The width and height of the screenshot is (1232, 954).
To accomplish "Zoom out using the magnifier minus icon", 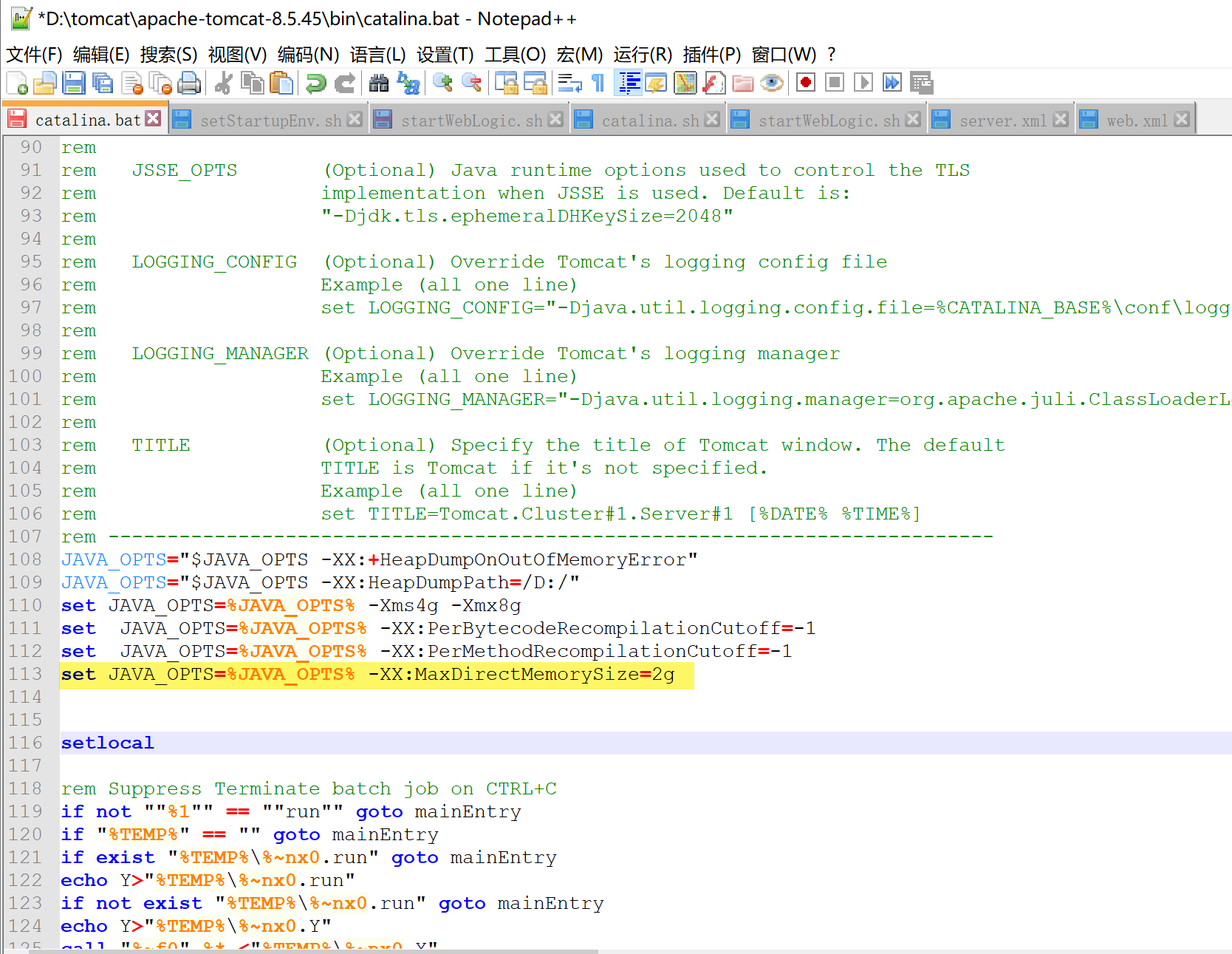I will point(471,84).
